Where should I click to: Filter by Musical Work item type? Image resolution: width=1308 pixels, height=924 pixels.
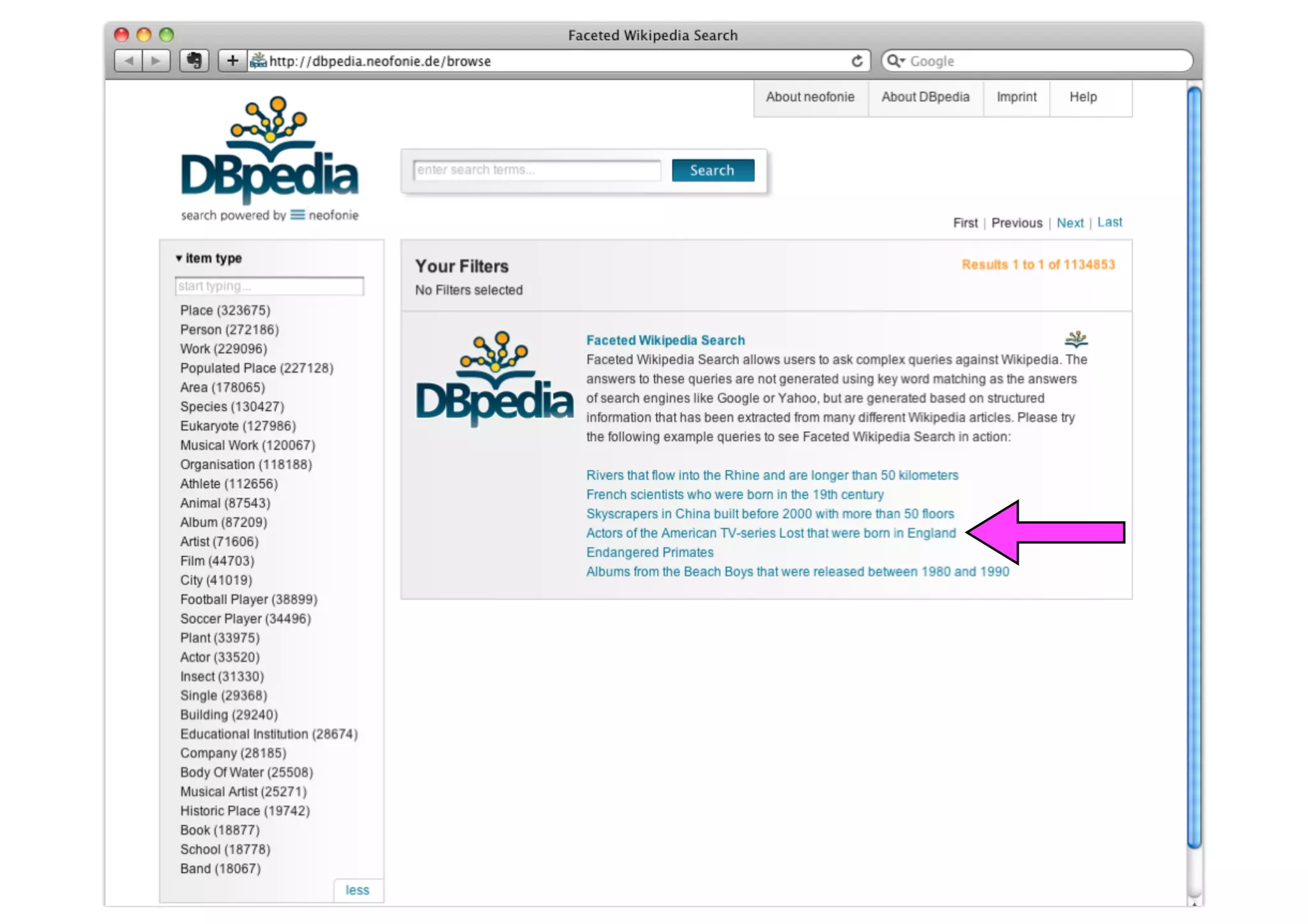[247, 445]
